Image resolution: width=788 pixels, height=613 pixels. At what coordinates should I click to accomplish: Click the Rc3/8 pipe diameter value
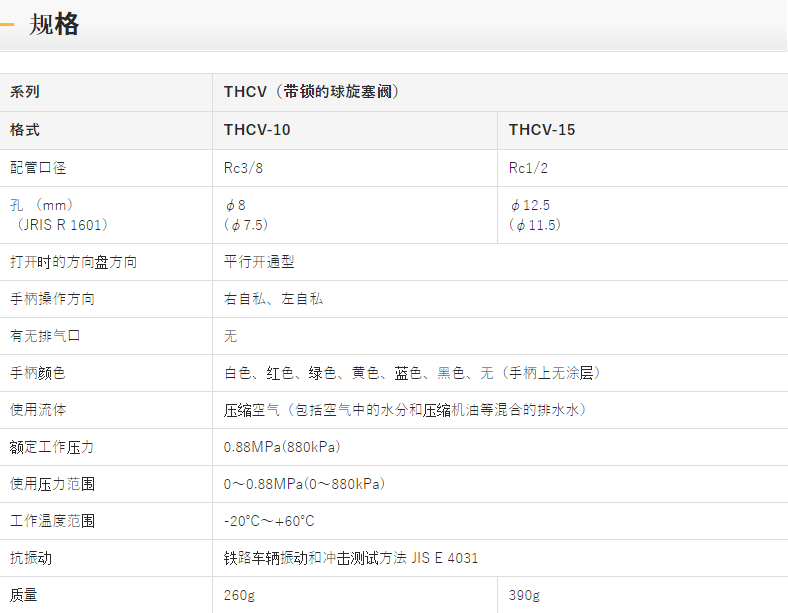click(x=243, y=167)
